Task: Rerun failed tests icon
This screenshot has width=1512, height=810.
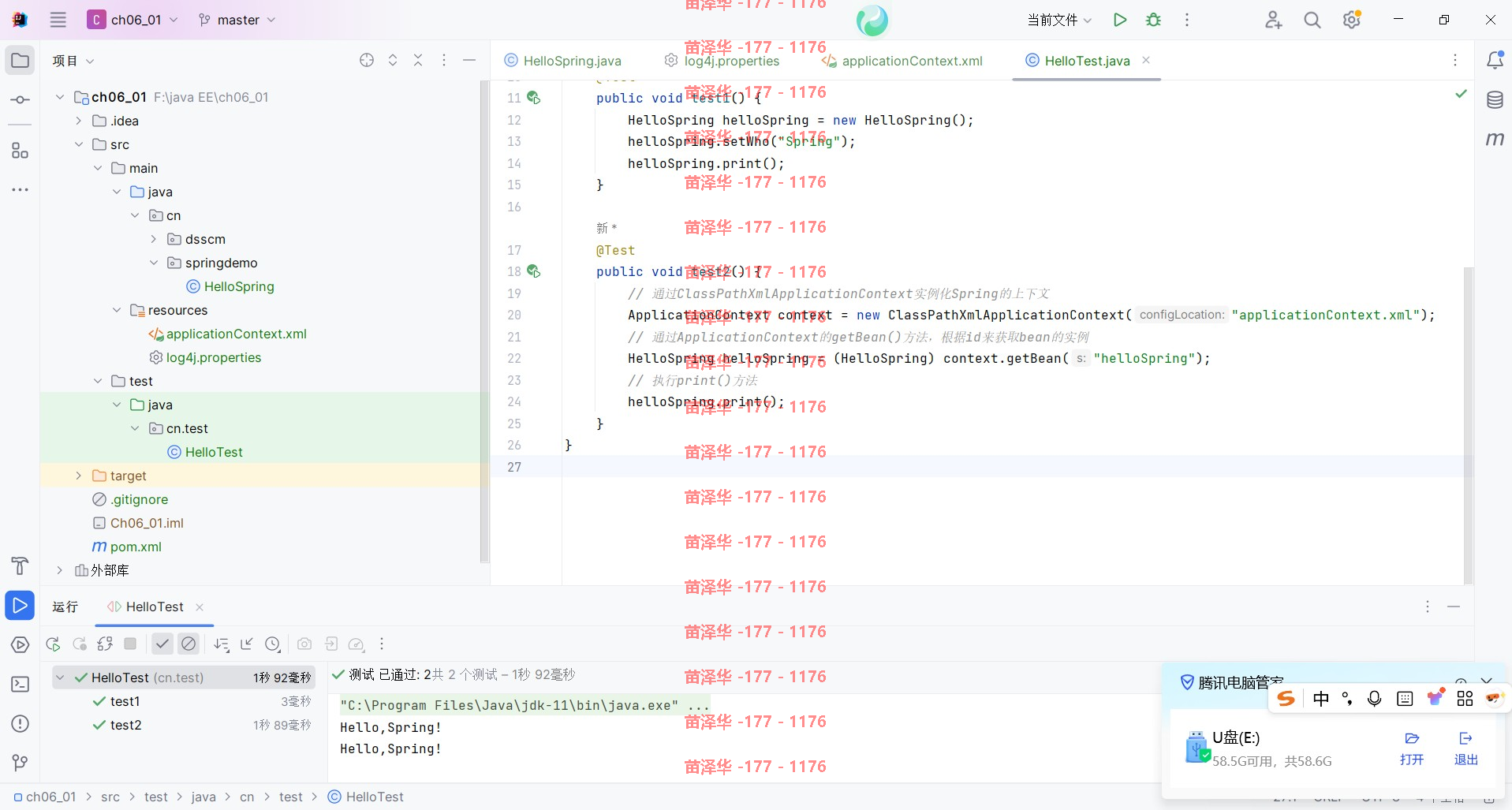Action: pos(80,644)
